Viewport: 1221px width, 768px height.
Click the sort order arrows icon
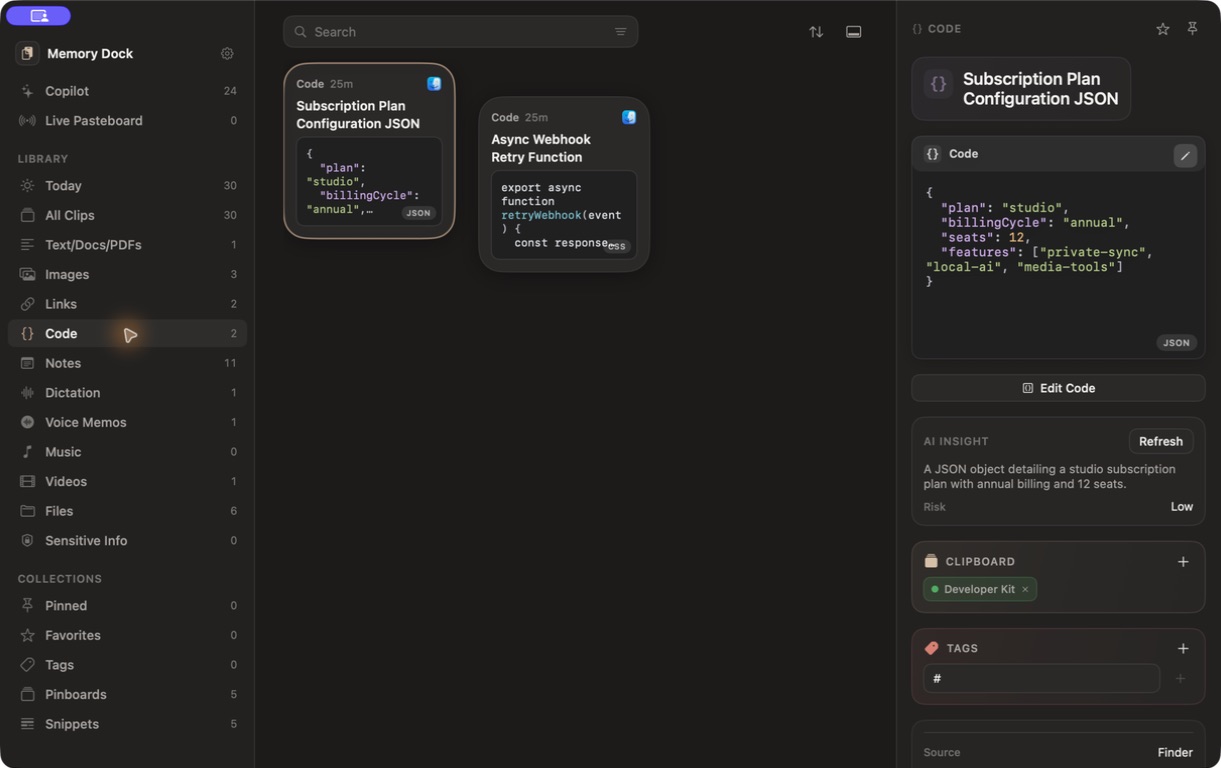(x=816, y=32)
